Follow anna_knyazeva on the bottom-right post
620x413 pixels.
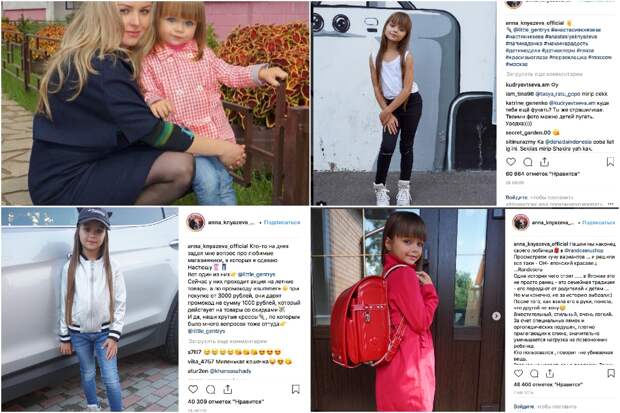[x=599, y=222]
